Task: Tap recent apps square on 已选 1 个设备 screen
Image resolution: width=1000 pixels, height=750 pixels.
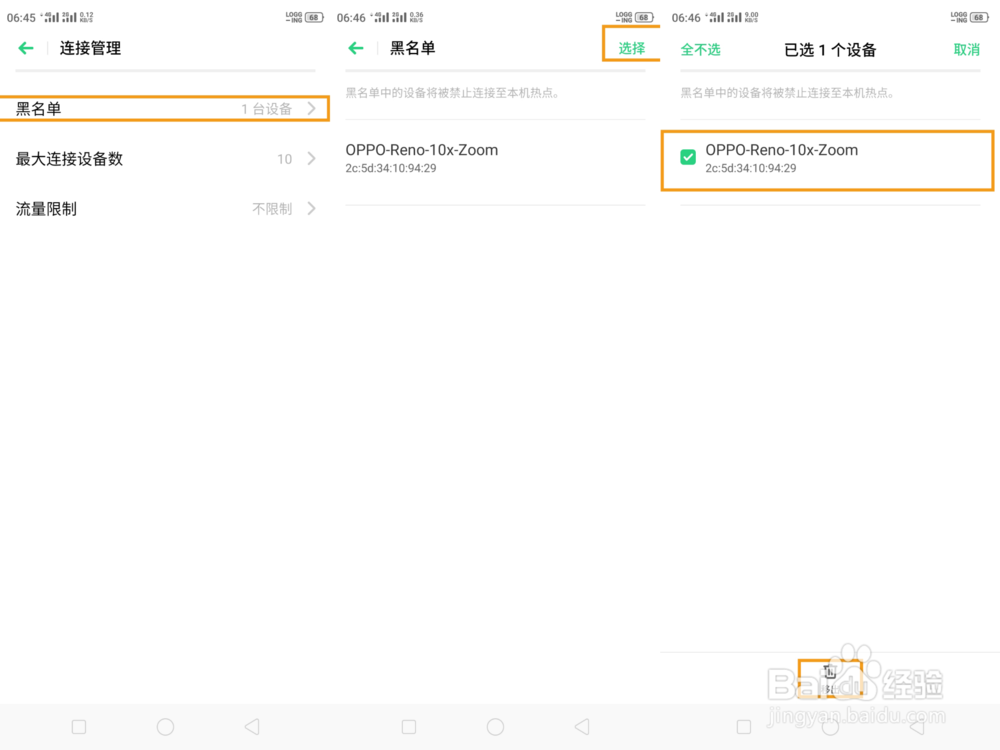Action: [x=744, y=727]
